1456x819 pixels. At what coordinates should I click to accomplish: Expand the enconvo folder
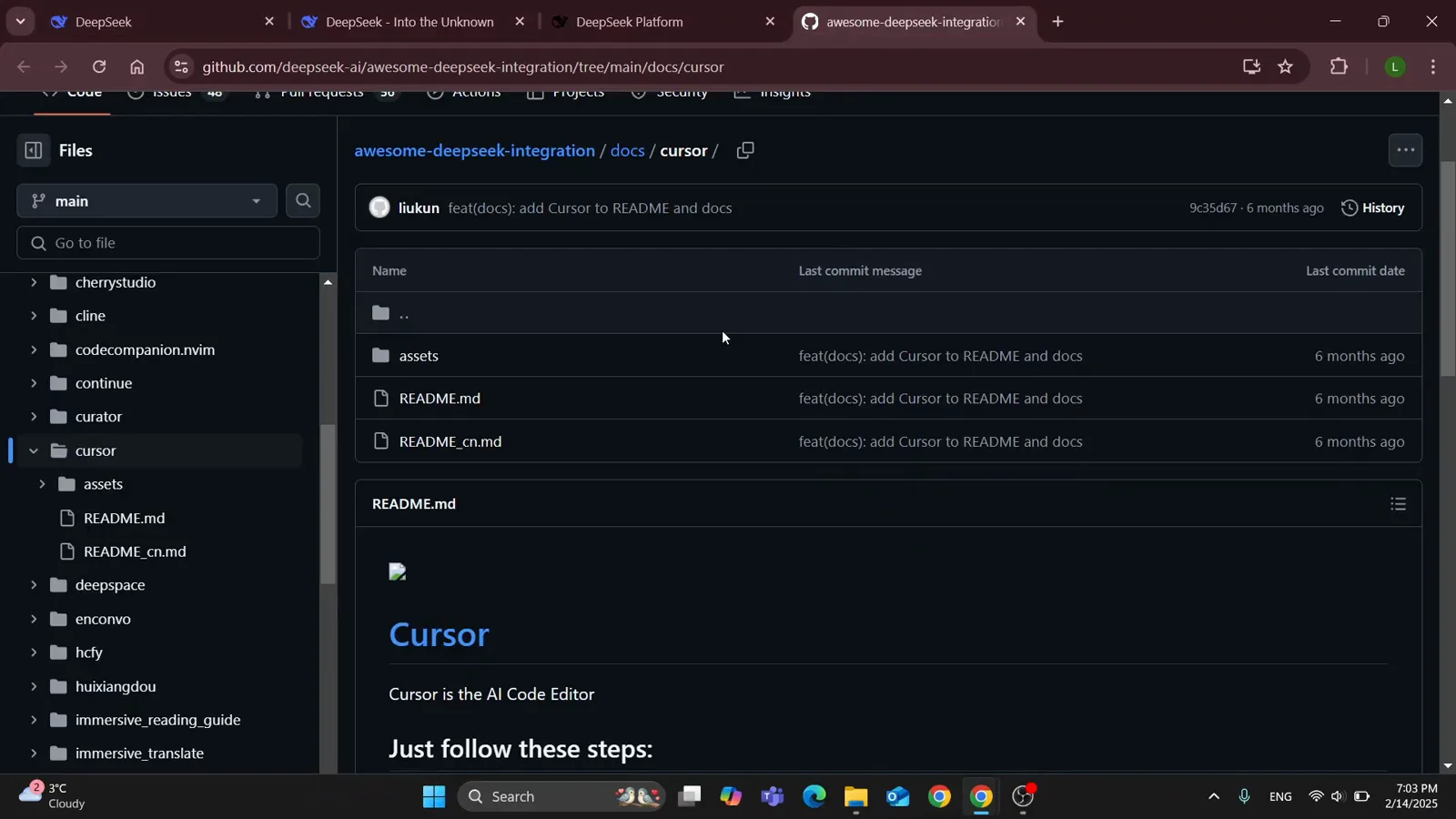34,619
